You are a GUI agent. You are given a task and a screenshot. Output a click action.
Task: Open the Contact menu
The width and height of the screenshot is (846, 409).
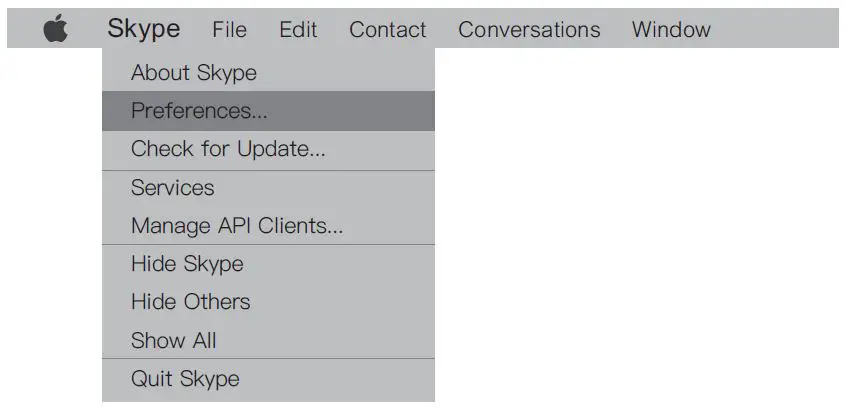pyautogui.click(x=387, y=30)
